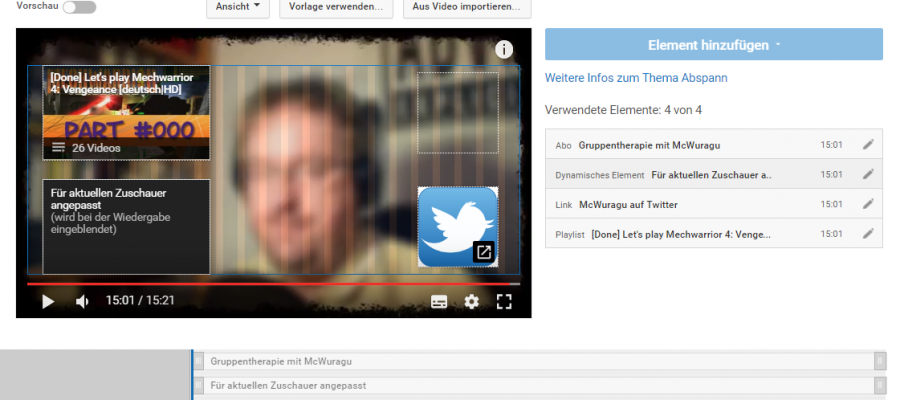Toggle subtitles in the player
The width and height of the screenshot is (900, 400).
[439, 301]
